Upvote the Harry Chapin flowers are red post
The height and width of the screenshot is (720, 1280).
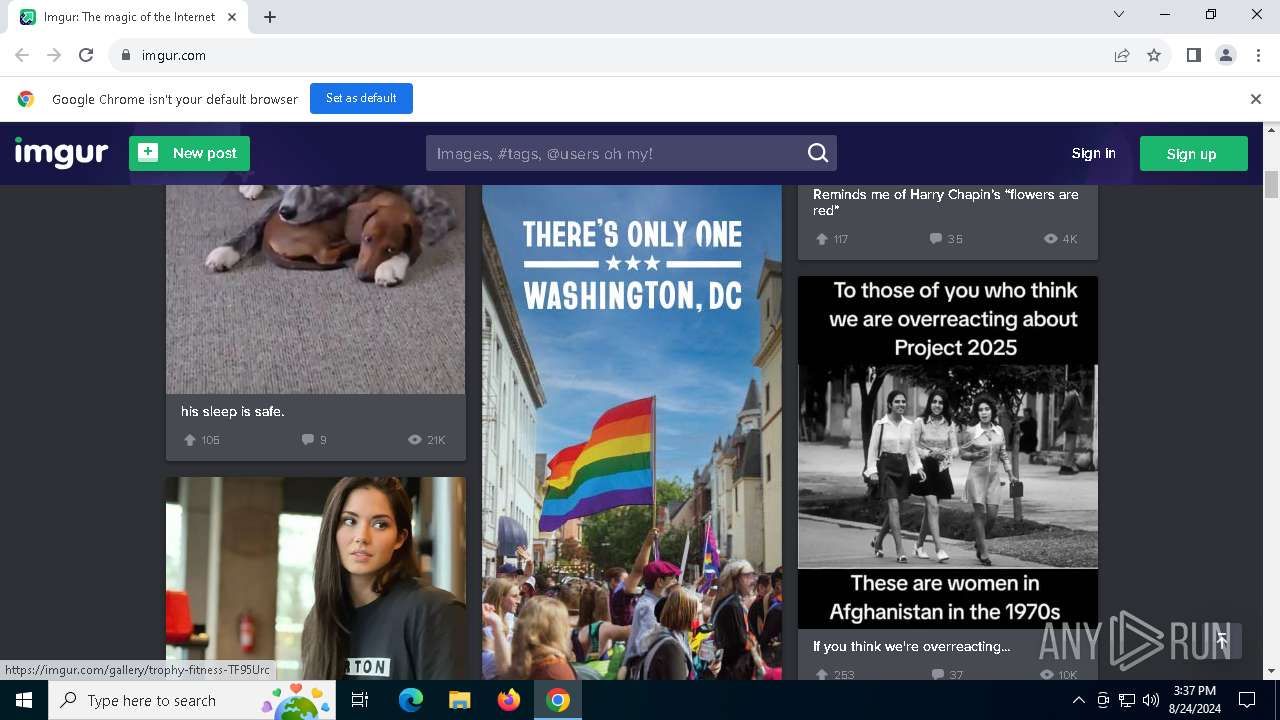tap(822, 239)
